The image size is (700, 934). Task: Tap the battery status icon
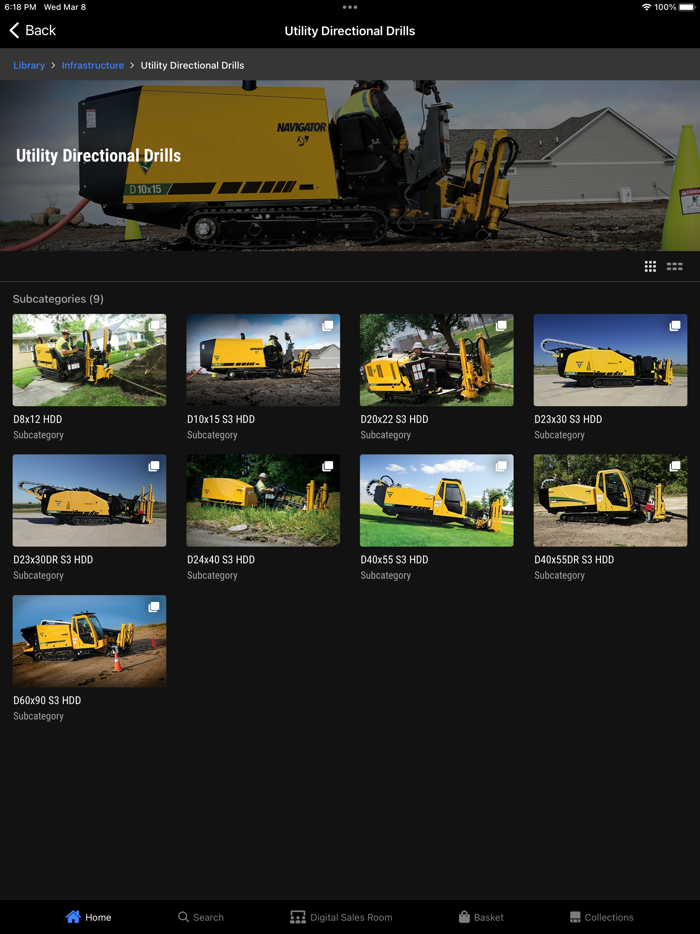pos(686,7)
